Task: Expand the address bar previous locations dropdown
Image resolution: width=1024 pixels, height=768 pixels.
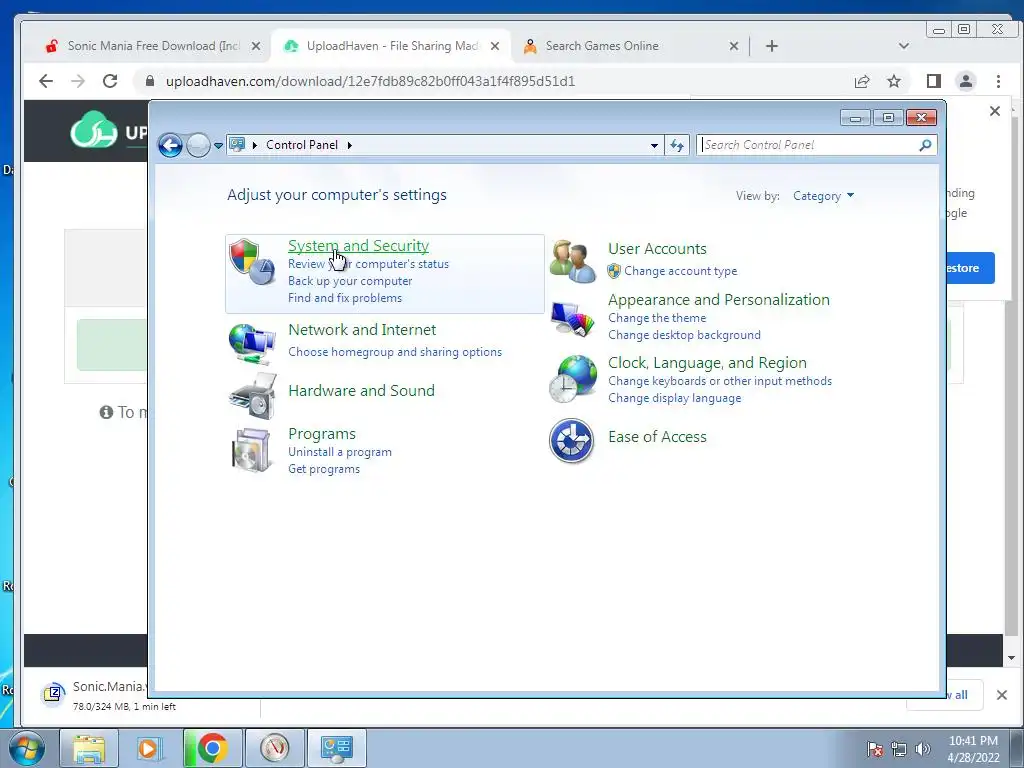Action: click(654, 145)
